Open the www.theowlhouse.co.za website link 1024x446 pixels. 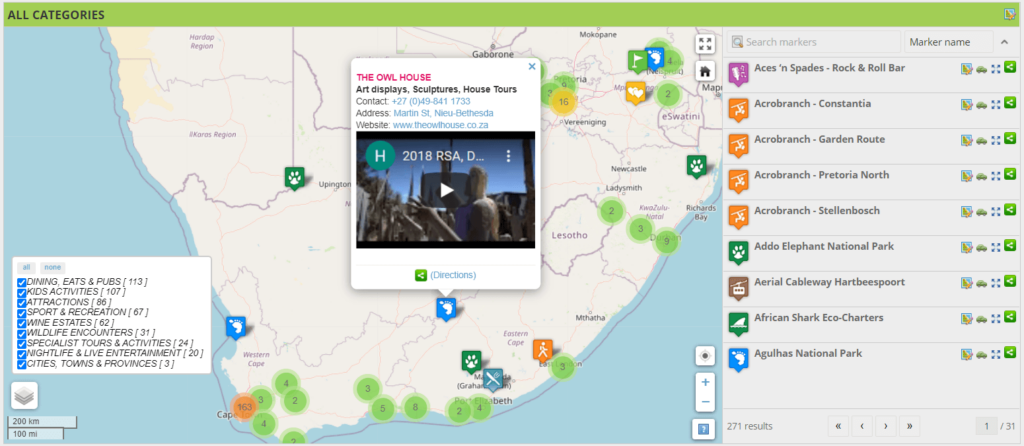[440, 125]
